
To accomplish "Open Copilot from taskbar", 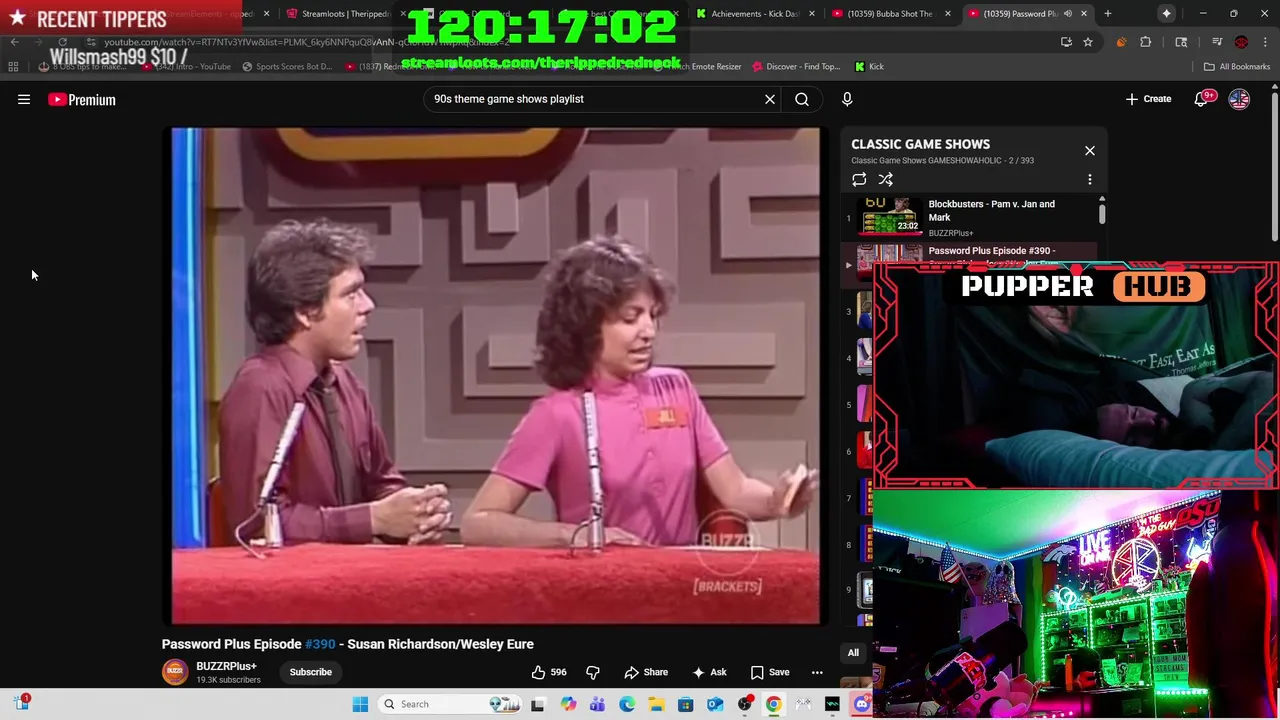I will pos(568,704).
